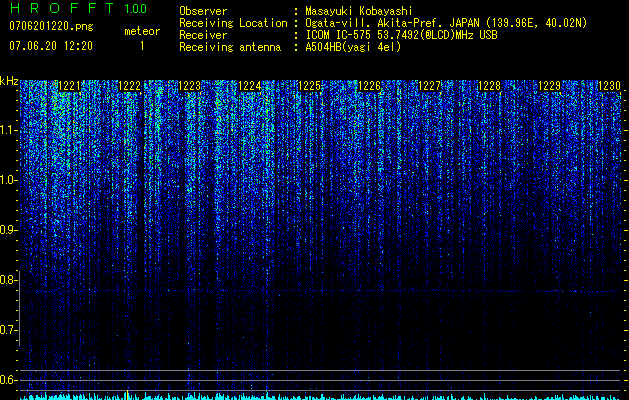Click time marker 1224
The width and height of the screenshot is (629, 400).
(250, 86)
